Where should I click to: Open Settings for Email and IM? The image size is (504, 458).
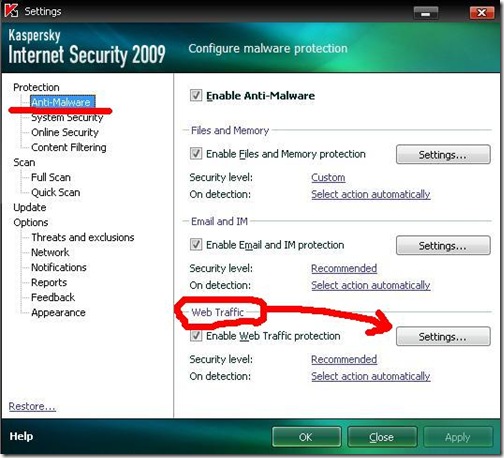pyautogui.click(x=443, y=245)
